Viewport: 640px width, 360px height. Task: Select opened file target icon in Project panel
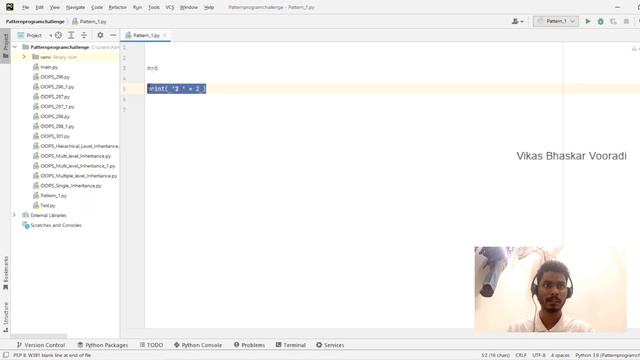point(58,36)
